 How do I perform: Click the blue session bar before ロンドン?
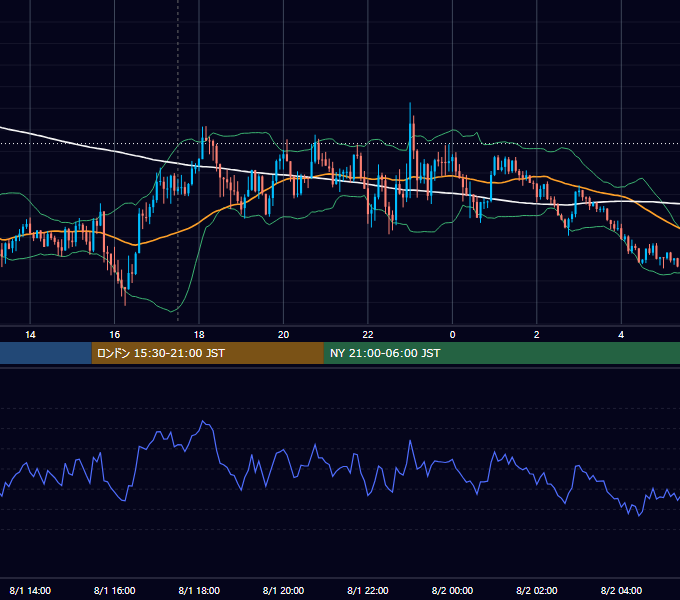point(46,353)
